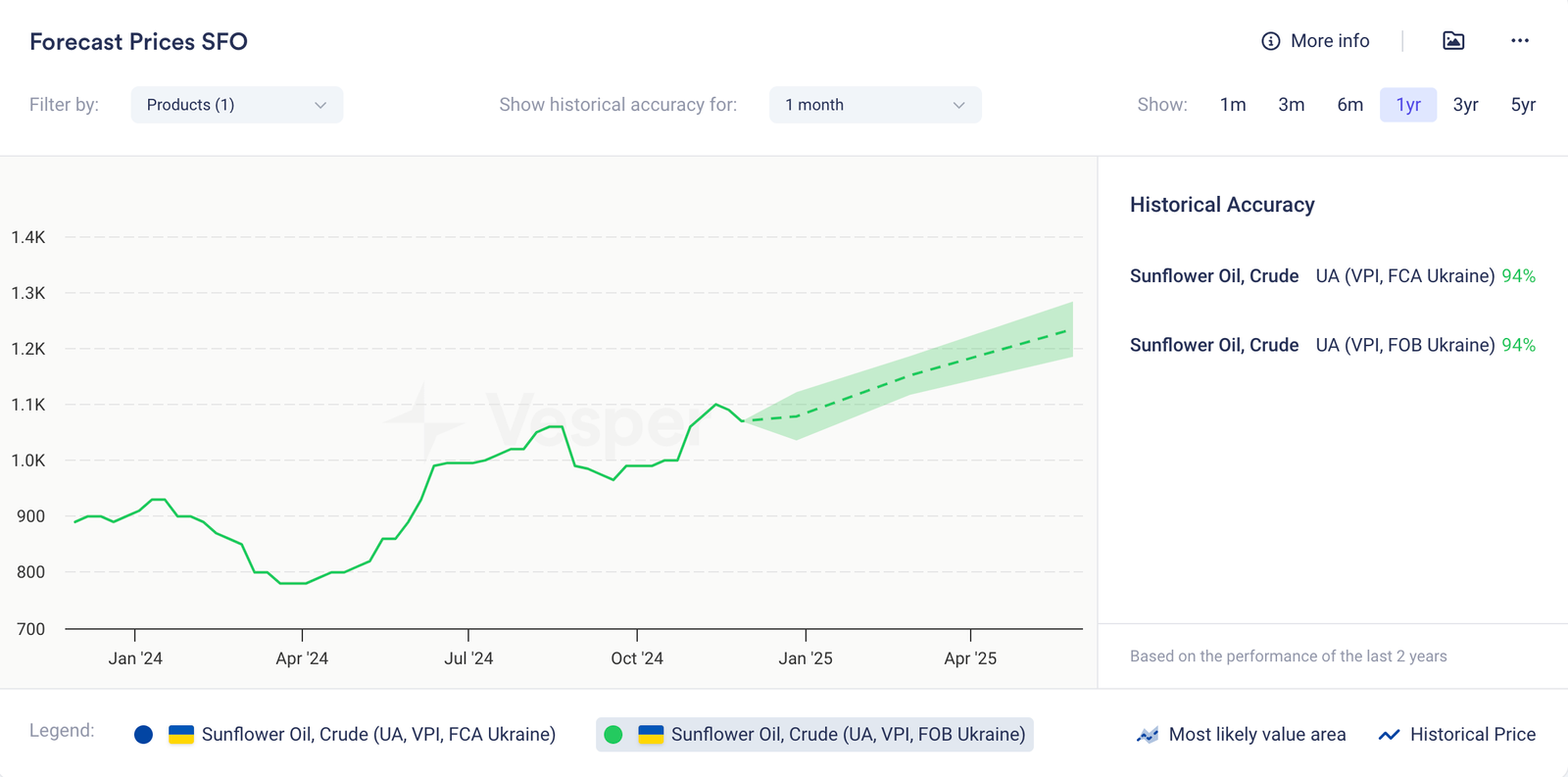This screenshot has height=777, width=1568.
Task: Expand the Products (1) filter dropdown
Action: pos(236,105)
